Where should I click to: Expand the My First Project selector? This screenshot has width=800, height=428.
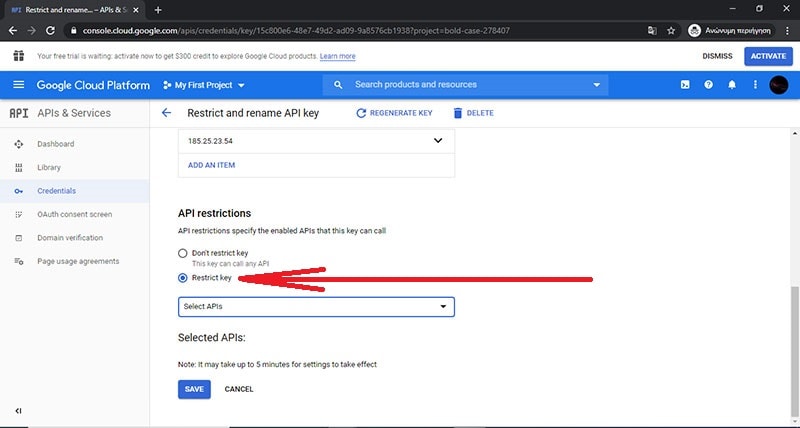coord(204,85)
